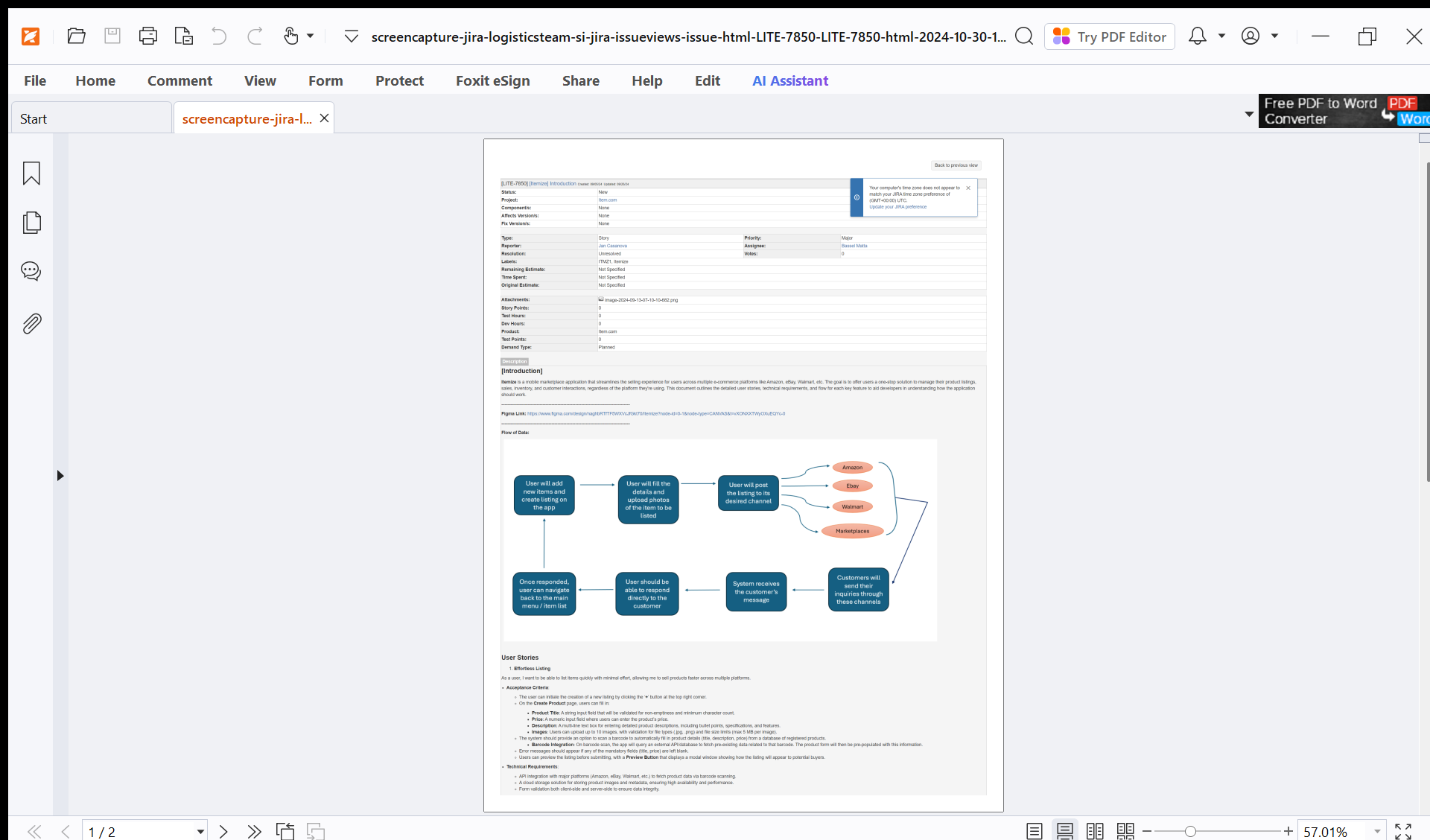Screen dimensions: 1430x840
Task: Open the Bookmarks panel icon
Action: (31, 174)
